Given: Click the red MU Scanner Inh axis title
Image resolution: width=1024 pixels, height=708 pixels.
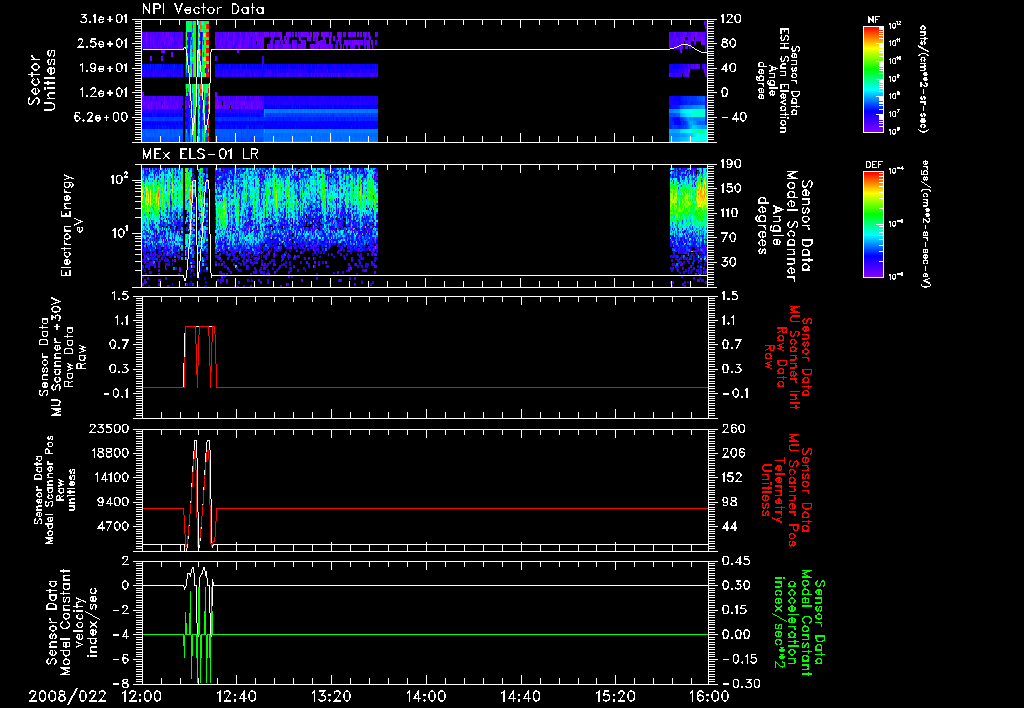Looking at the screenshot, I should coord(788,357).
